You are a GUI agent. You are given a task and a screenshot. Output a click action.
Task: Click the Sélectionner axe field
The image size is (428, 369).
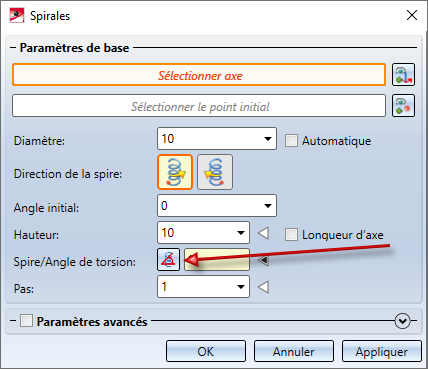tap(199, 75)
